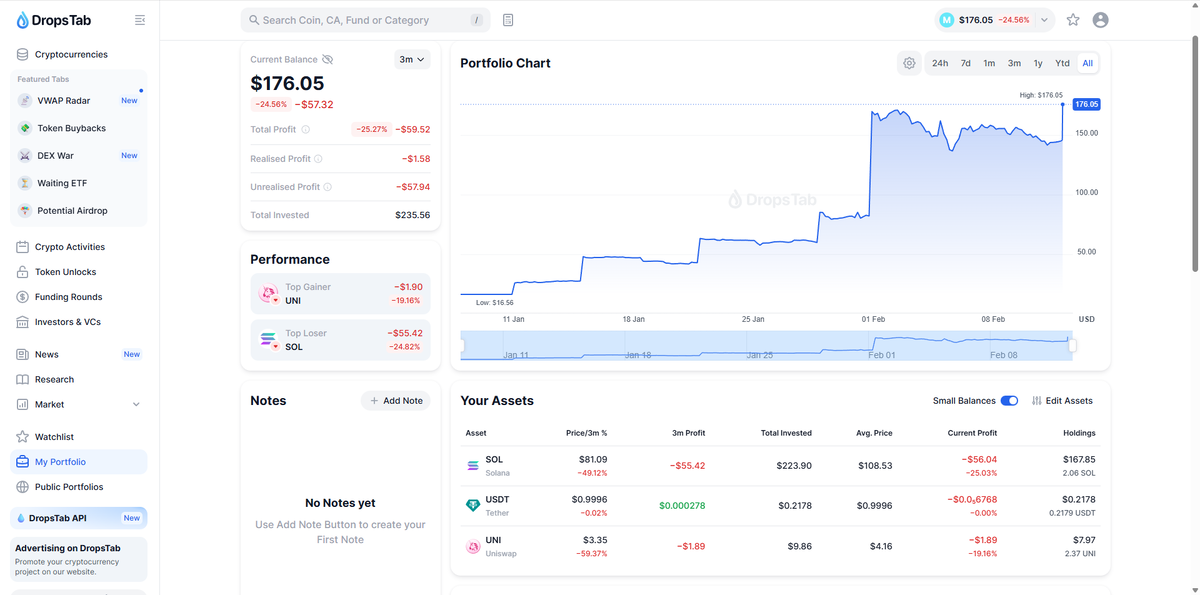Click the Add Note button

(396, 401)
